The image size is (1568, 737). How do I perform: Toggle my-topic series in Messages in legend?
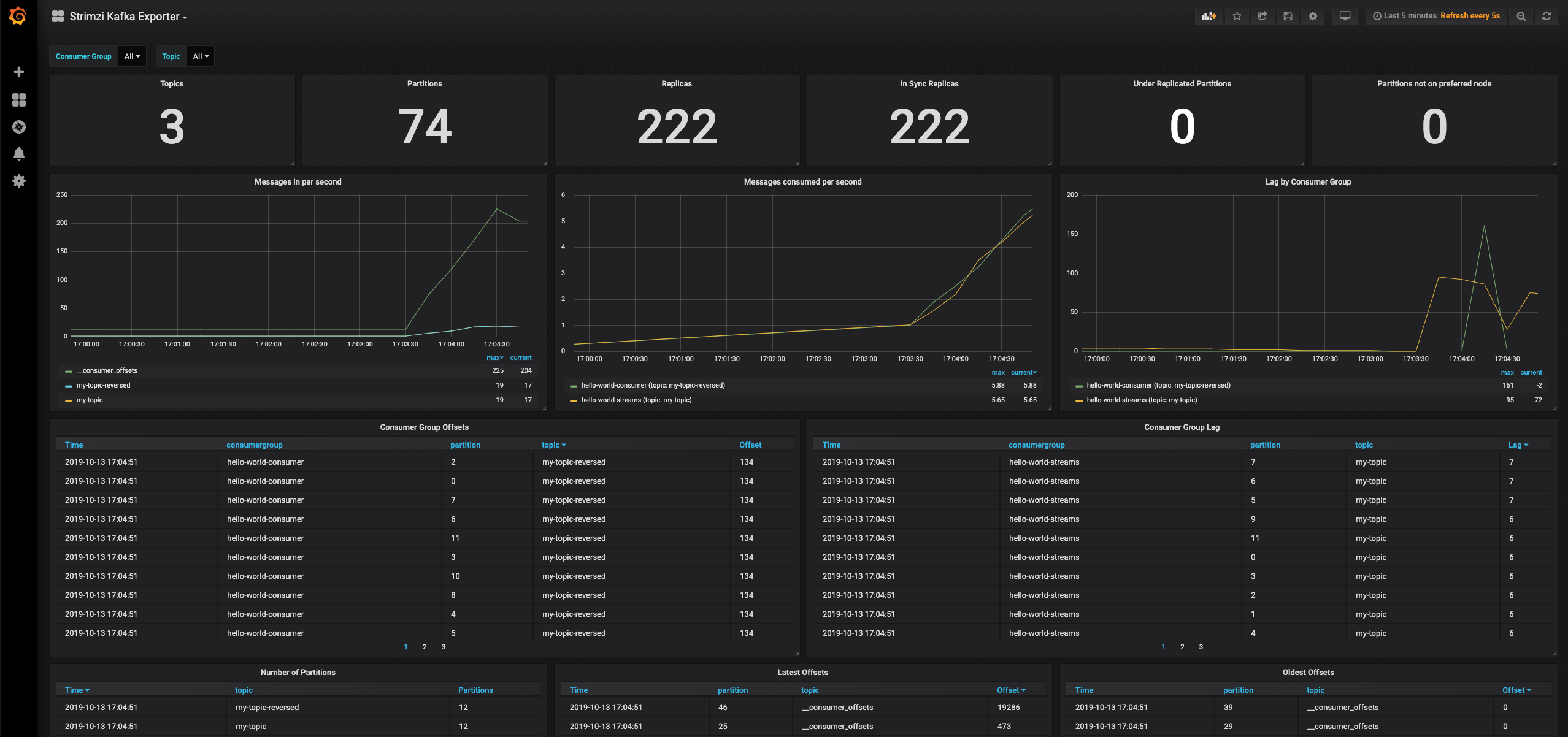point(90,400)
